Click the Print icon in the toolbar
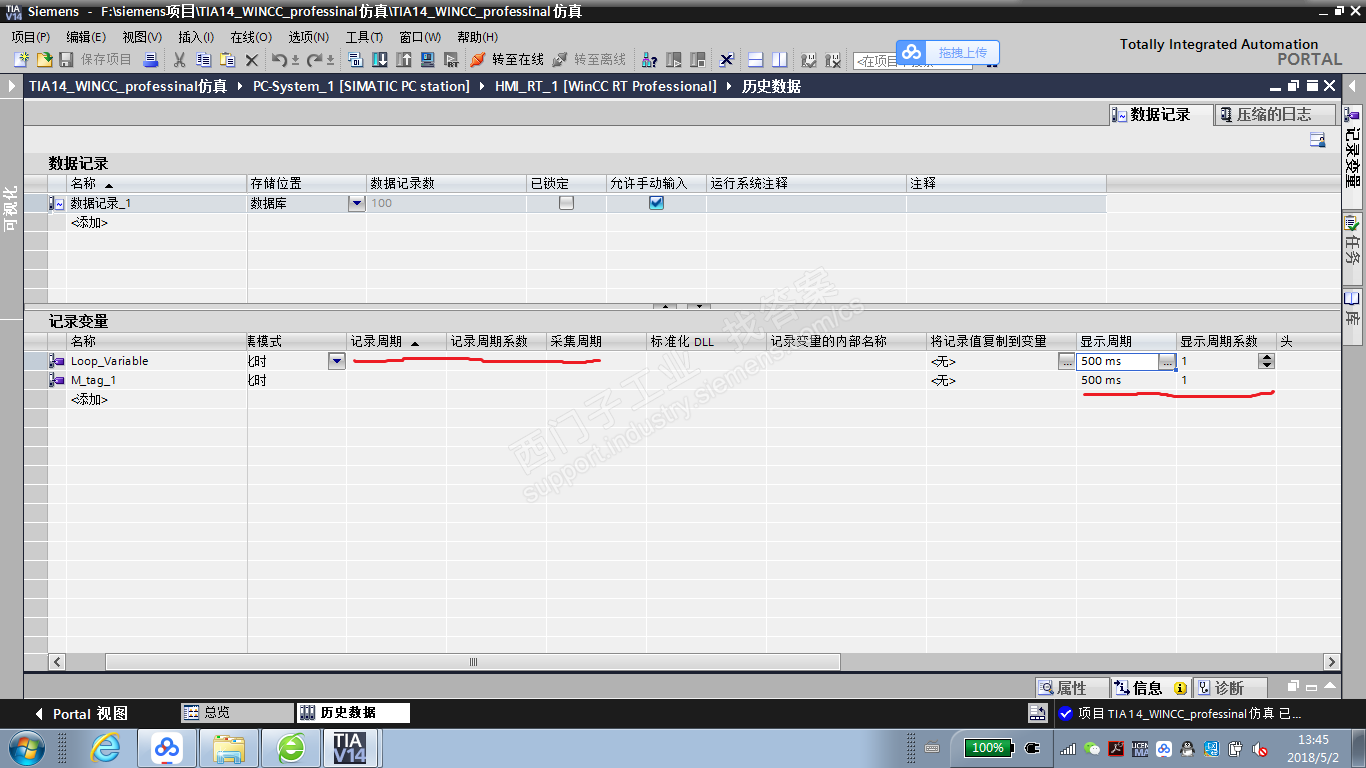1366x768 pixels. pyautogui.click(x=151, y=60)
